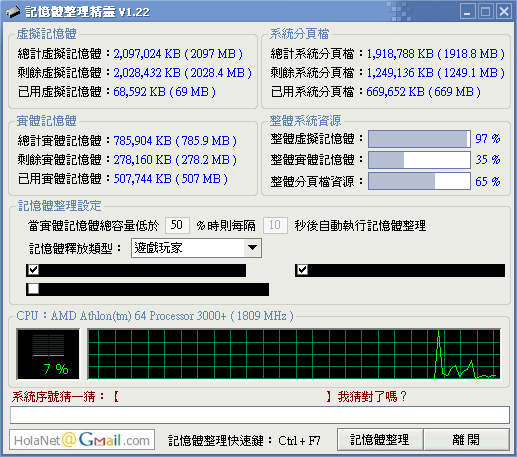Click the threshold field showing 50

[177, 225]
